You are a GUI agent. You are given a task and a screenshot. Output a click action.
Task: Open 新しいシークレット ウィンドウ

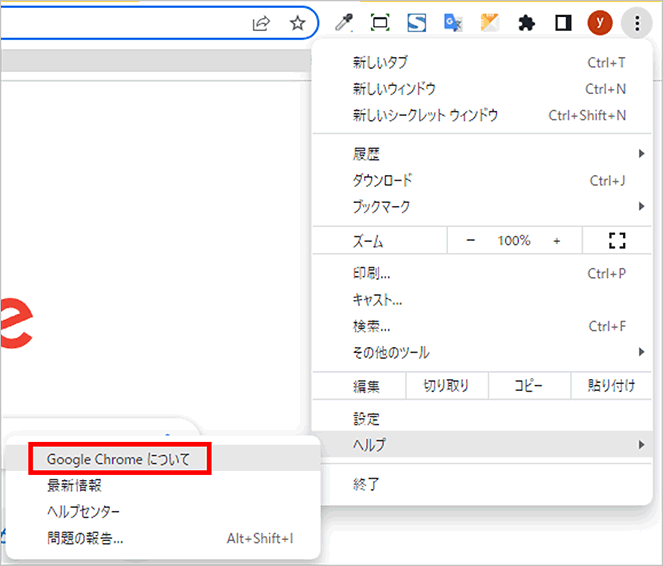click(482, 115)
